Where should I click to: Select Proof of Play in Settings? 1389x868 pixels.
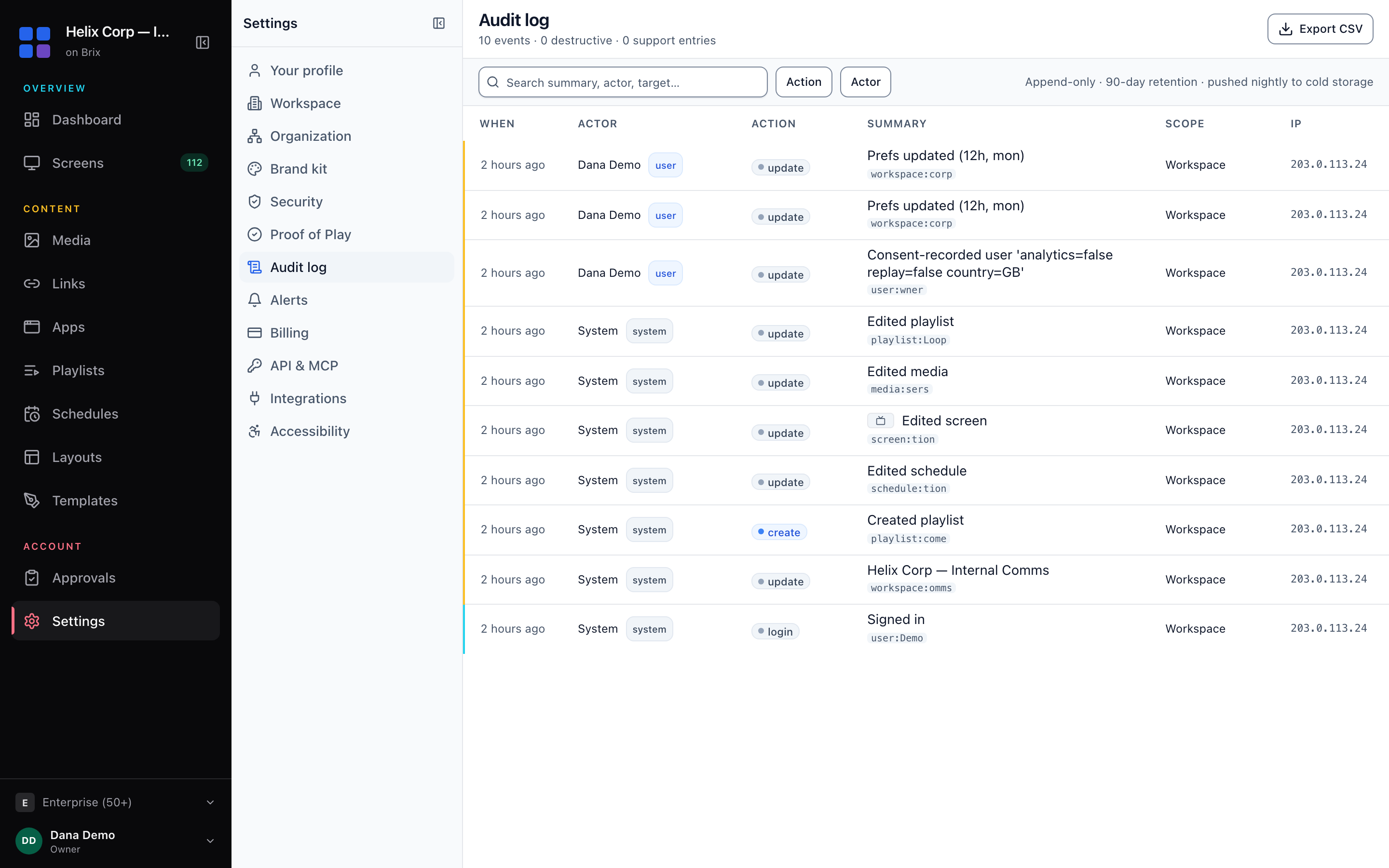tap(347, 234)
